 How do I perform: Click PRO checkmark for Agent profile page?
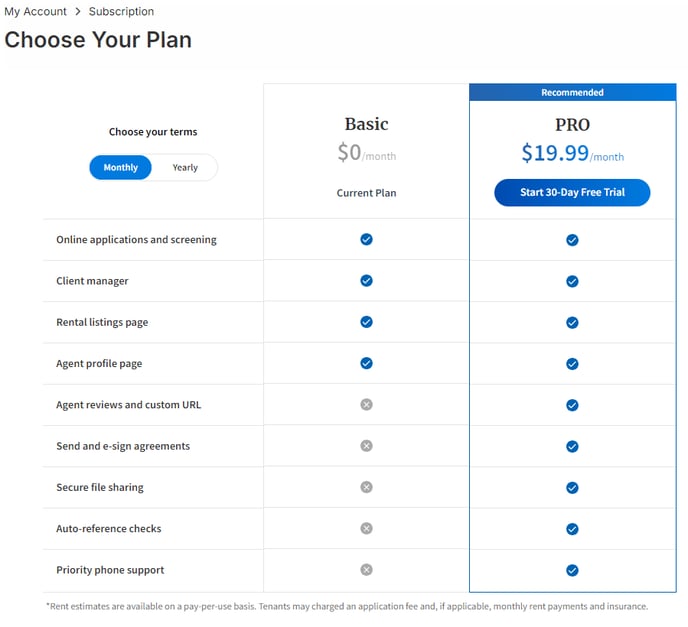click(x=572, y=364)
